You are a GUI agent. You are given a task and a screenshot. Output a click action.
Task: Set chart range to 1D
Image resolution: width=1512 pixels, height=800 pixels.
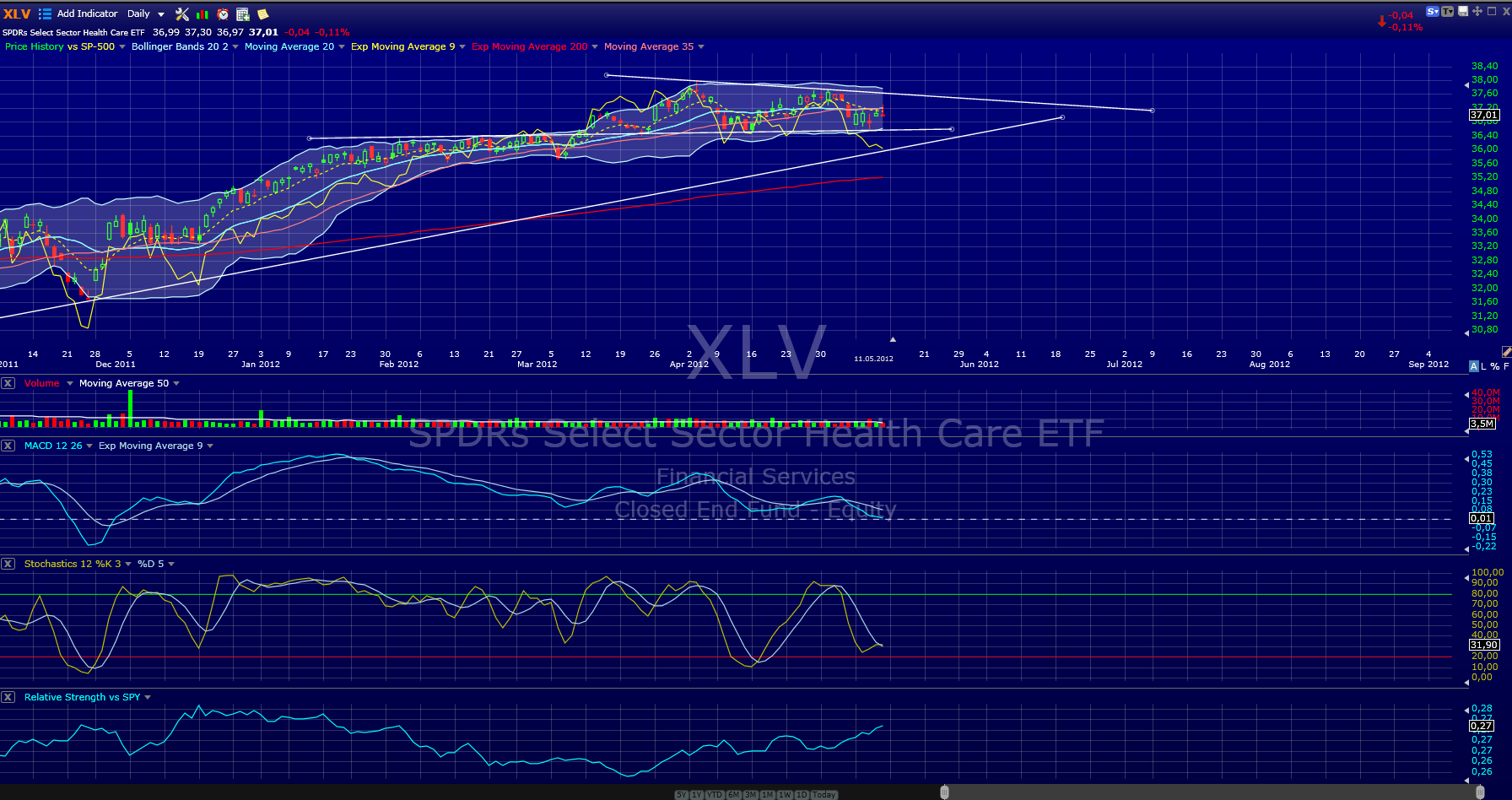pos(802,795)
